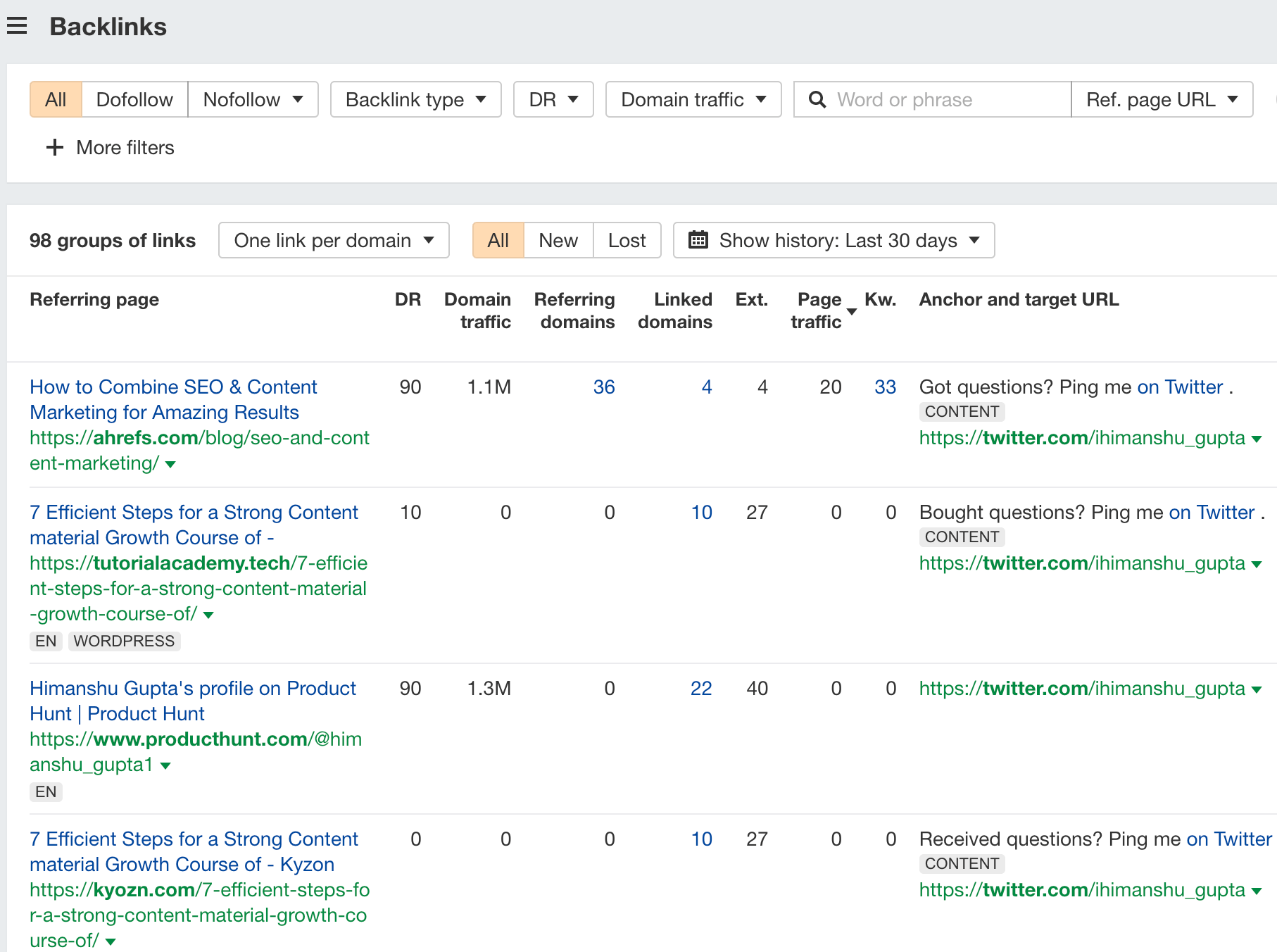Click the plus icon next to More filters
The height and width of the screenshot is (952, 1277).
[x=54, y=147]
